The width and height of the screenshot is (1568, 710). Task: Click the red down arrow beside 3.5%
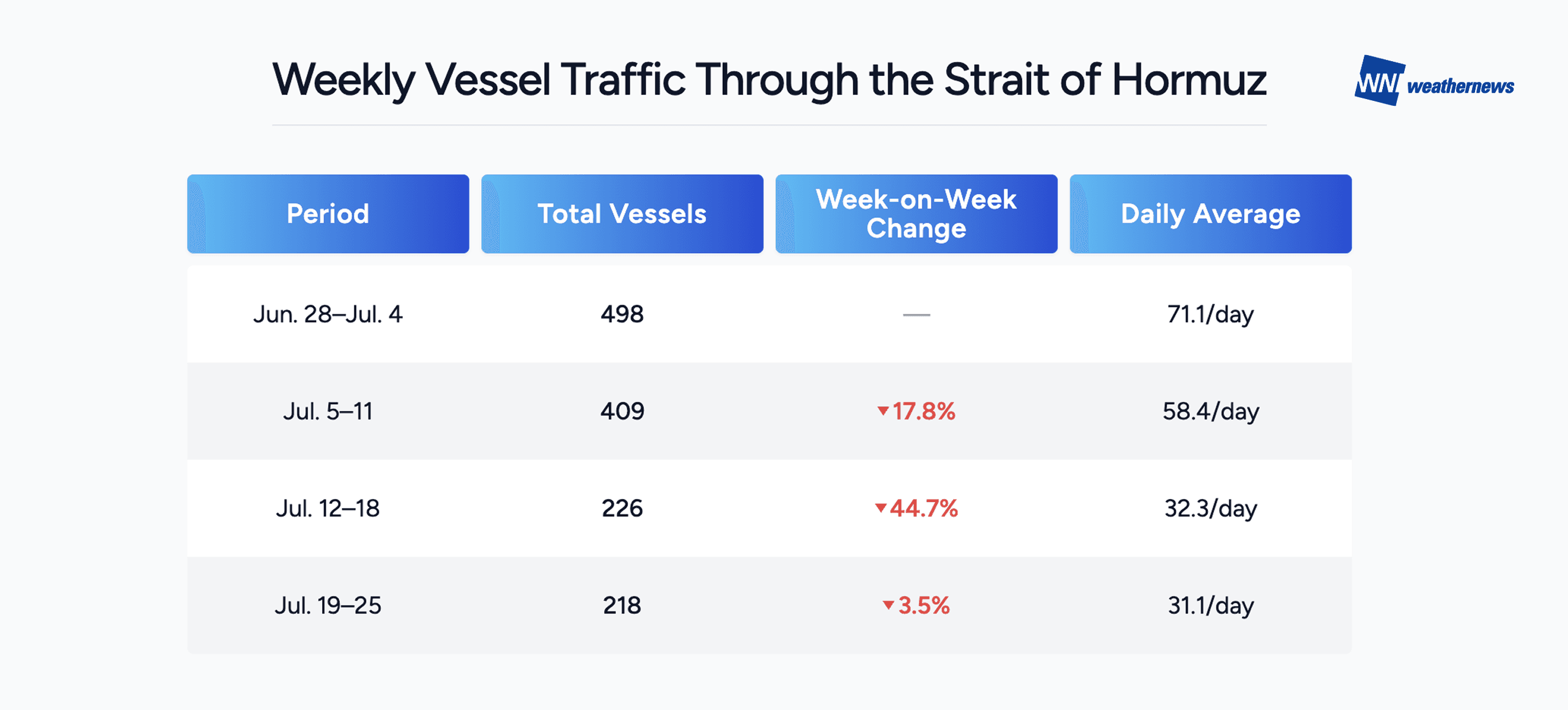tap(888, 605)
